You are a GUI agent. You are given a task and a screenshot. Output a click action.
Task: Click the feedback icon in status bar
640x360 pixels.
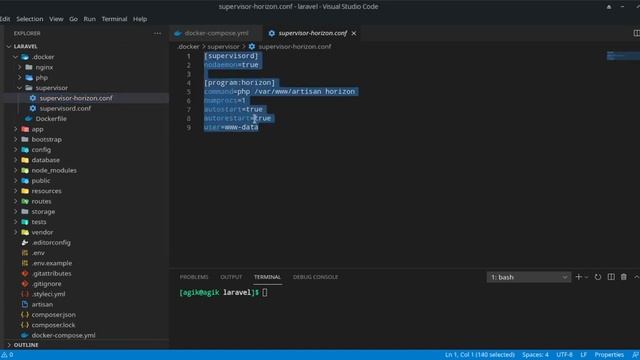pyautogui.click(x=636, y=355)
